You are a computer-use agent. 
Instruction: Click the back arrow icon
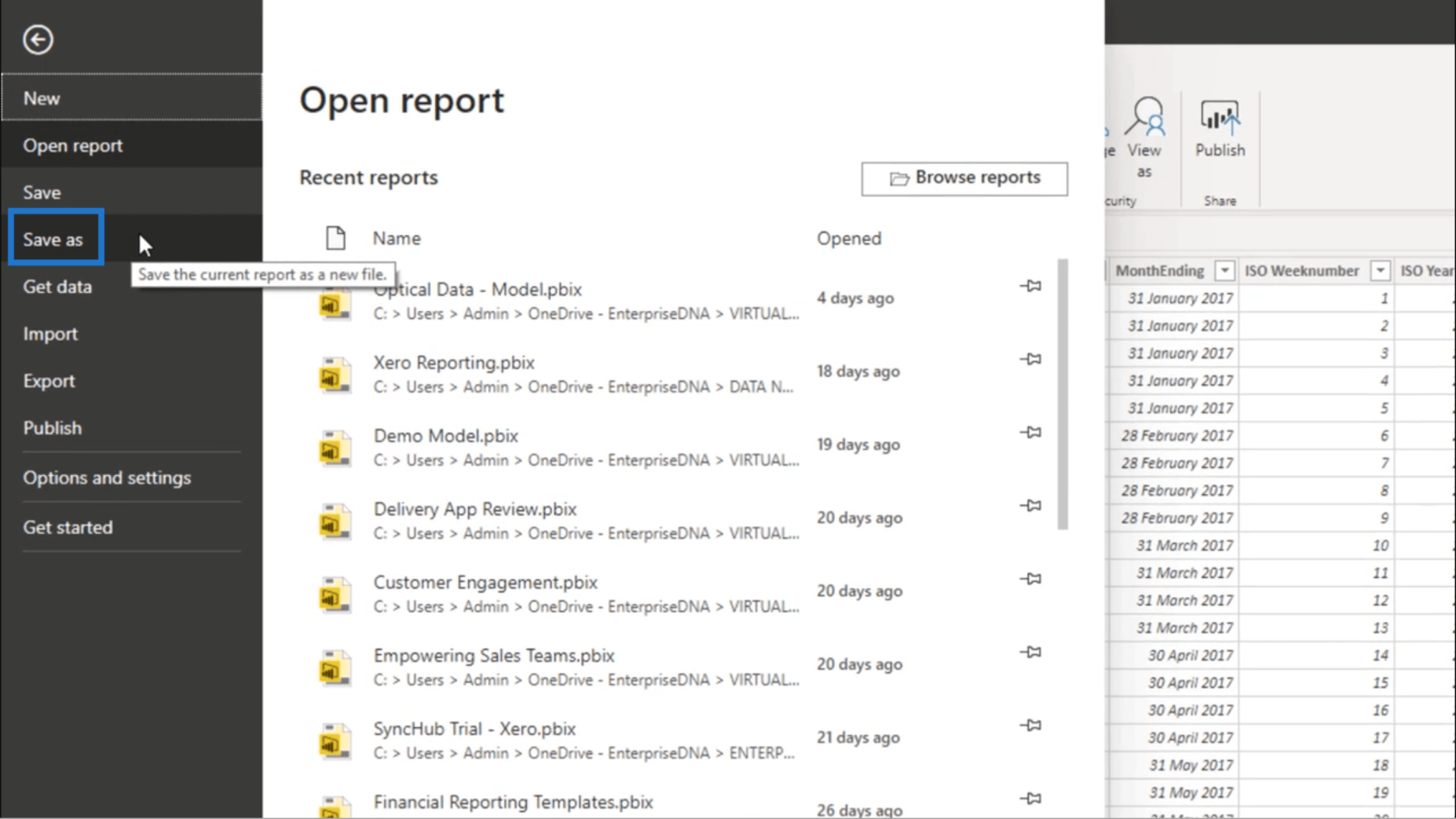[38, 40]
